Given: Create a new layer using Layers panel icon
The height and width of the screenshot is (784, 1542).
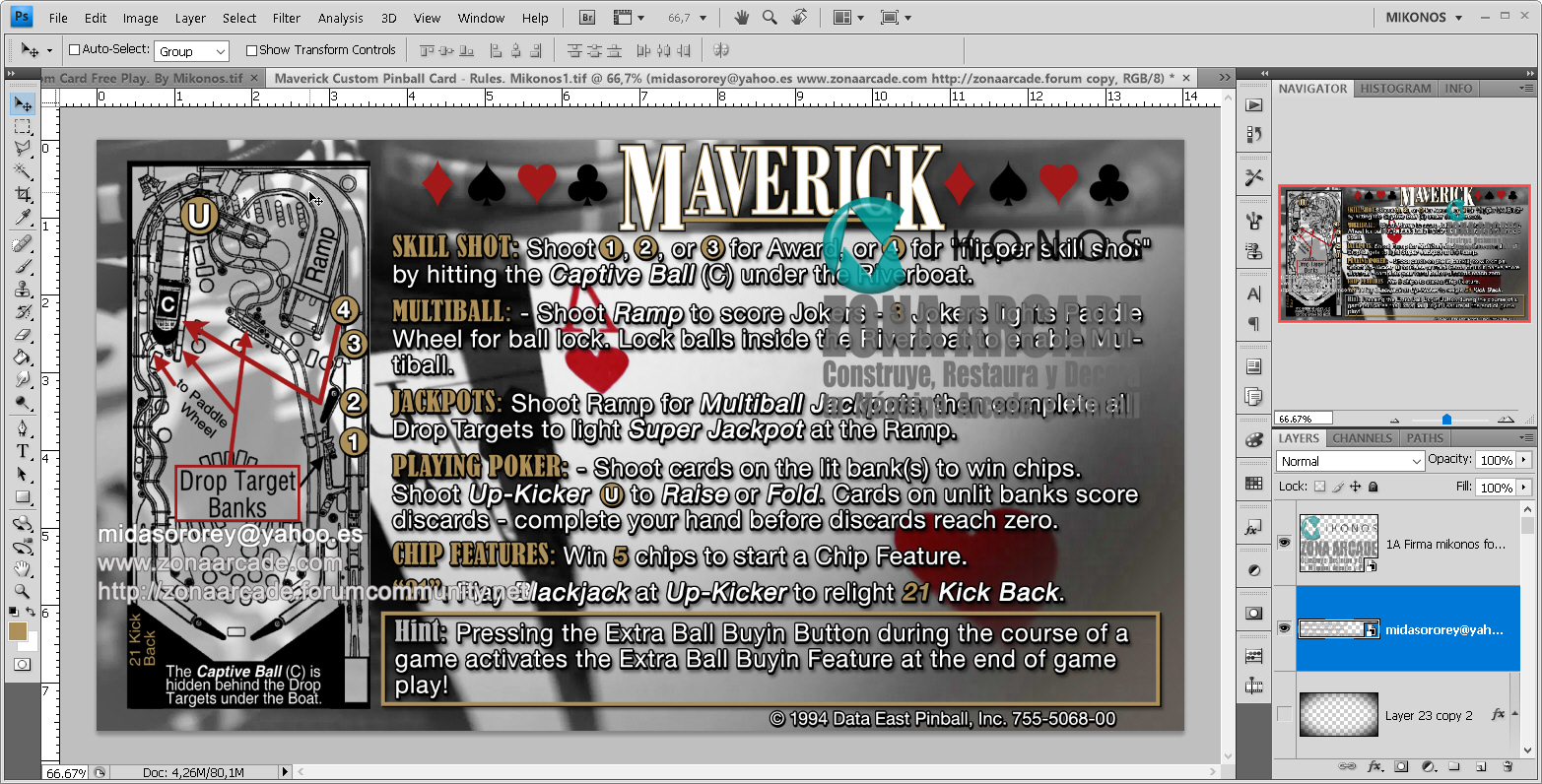Looking at the screenshot, I should [x=1481, y=766].
